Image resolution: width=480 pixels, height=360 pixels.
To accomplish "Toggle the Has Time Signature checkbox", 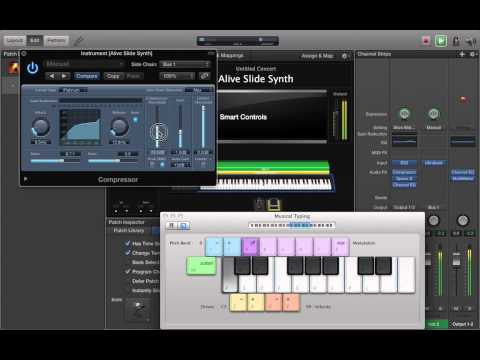I will click(x=128, y=243).
